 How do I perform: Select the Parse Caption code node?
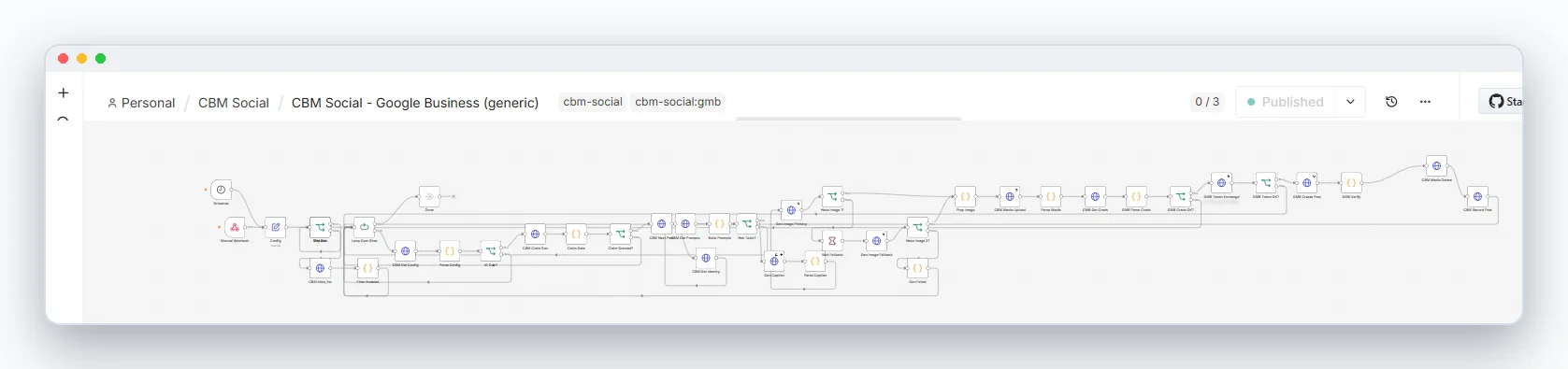(x=815, y=262)
